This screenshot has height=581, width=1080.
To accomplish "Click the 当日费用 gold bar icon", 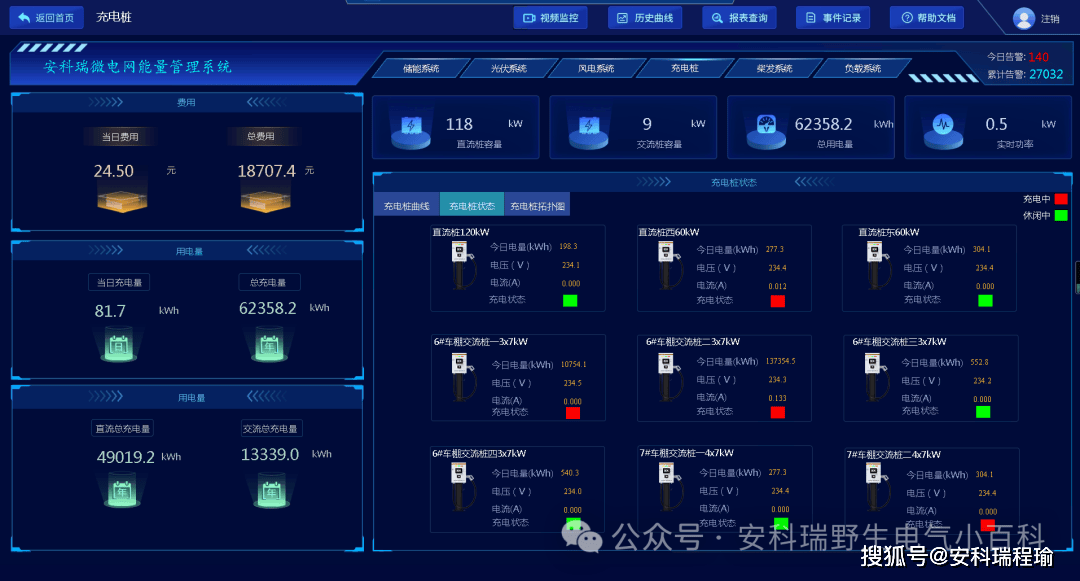I will pyautogui.click(x=122, y=200).
